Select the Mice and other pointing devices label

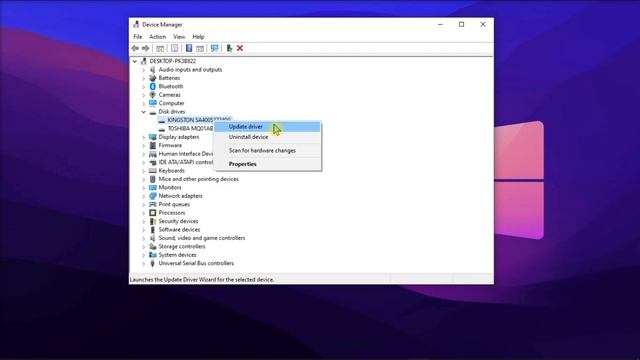click(x=198, y=179)
